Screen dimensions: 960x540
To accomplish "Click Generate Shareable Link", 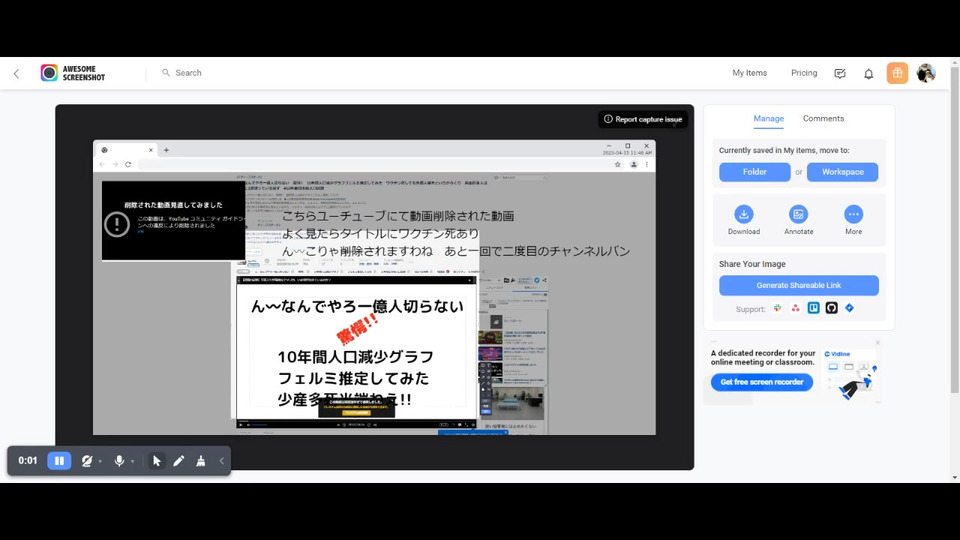I will pyautogui.click(x=798, y=285).
